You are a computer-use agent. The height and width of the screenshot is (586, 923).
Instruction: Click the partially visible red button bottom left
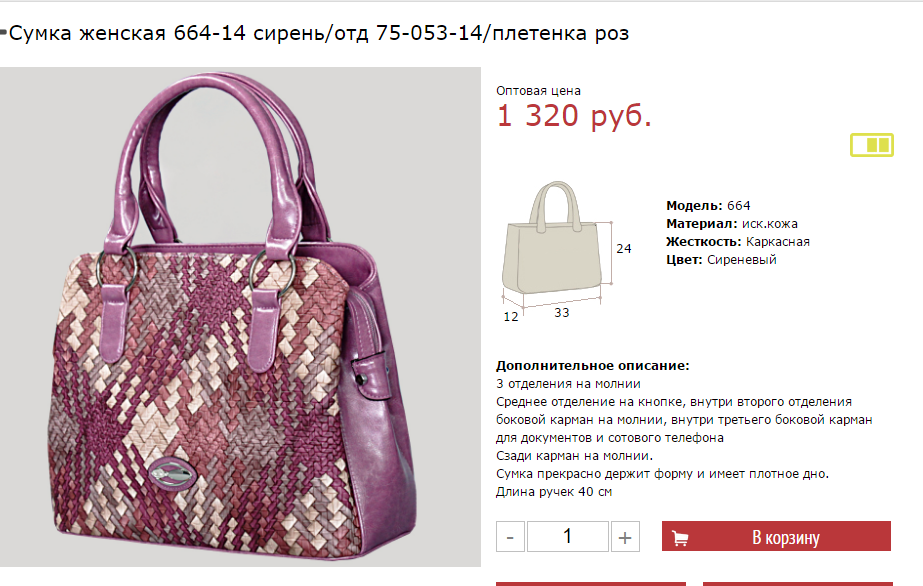pyautogui.click(x=591, y=584)
